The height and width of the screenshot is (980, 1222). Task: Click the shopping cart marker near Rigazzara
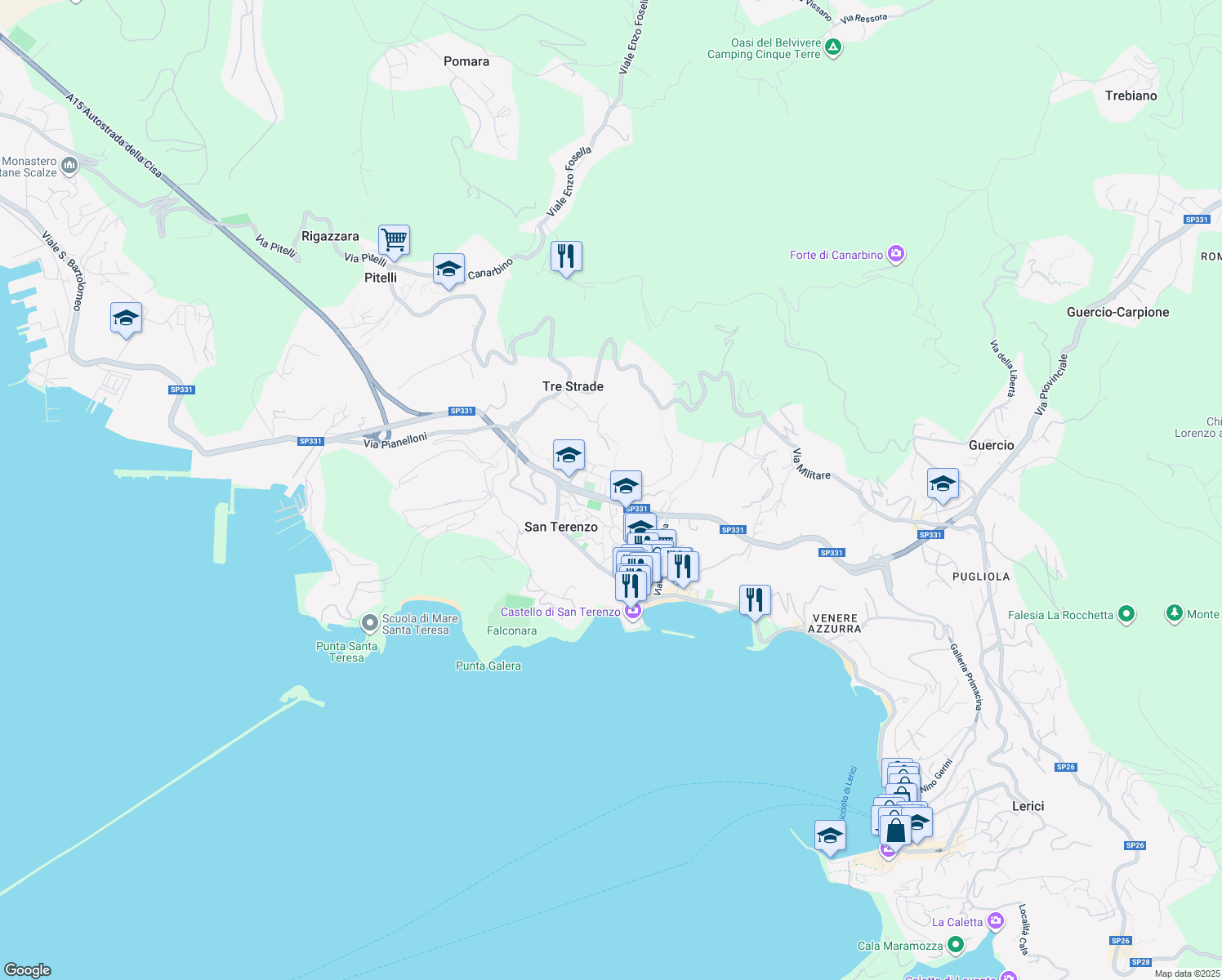(394, 241)
